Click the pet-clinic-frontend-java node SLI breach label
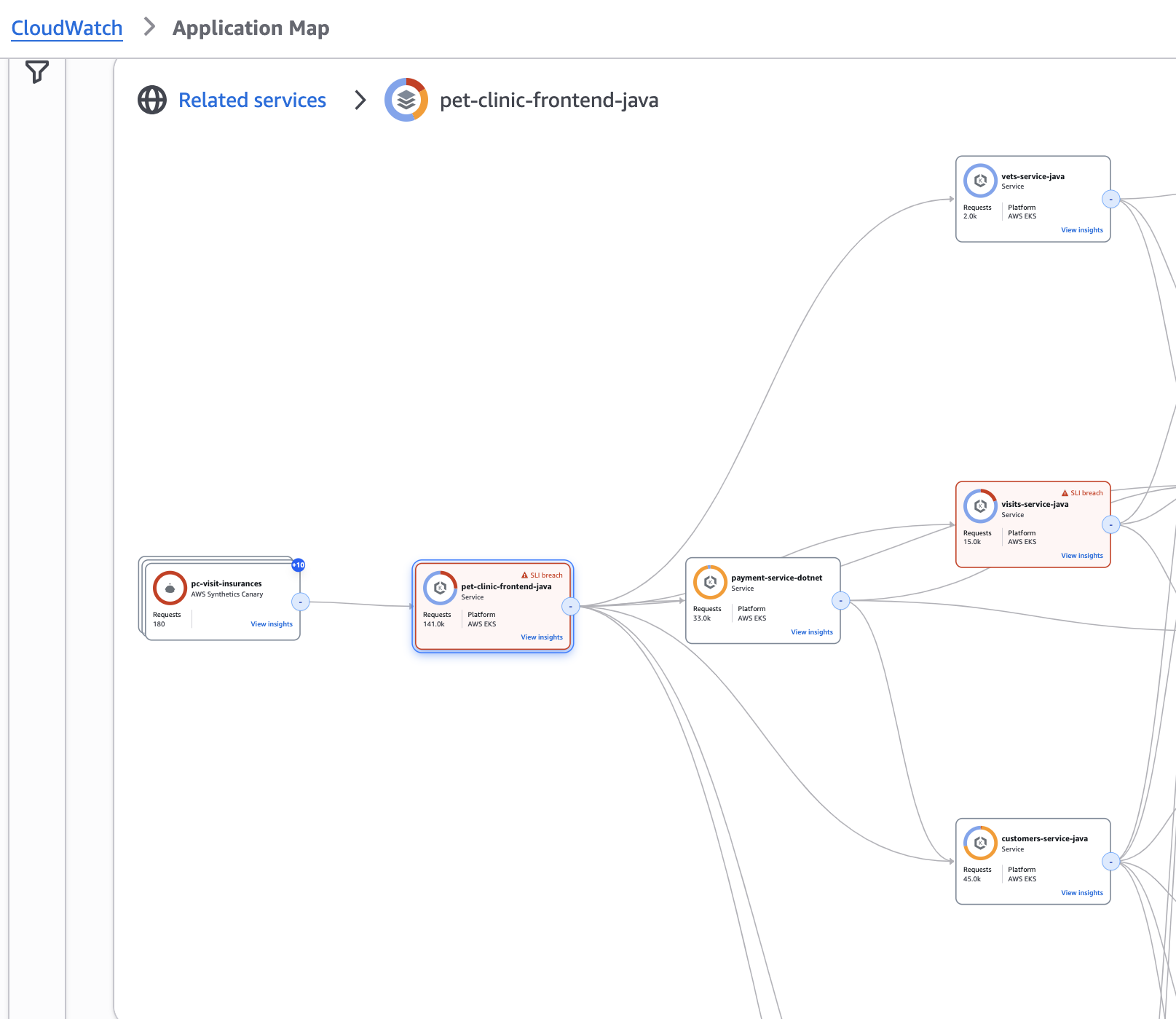1176x1019 pixels. 542,575
